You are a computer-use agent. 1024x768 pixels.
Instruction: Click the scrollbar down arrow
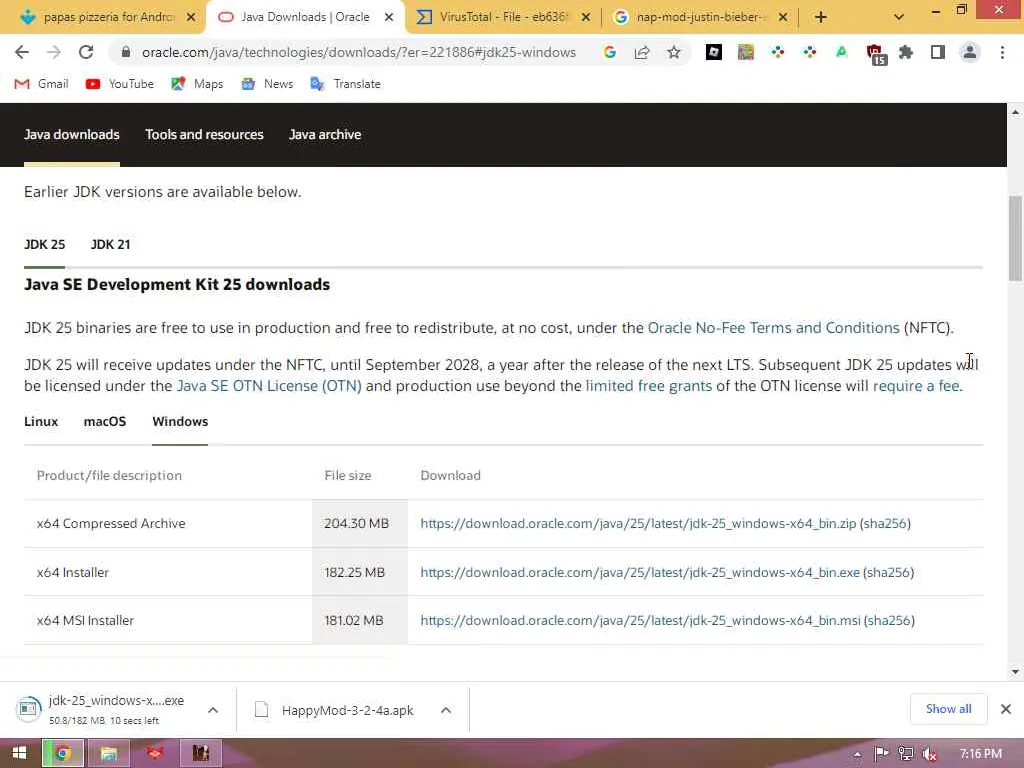tap(1015, 672)
